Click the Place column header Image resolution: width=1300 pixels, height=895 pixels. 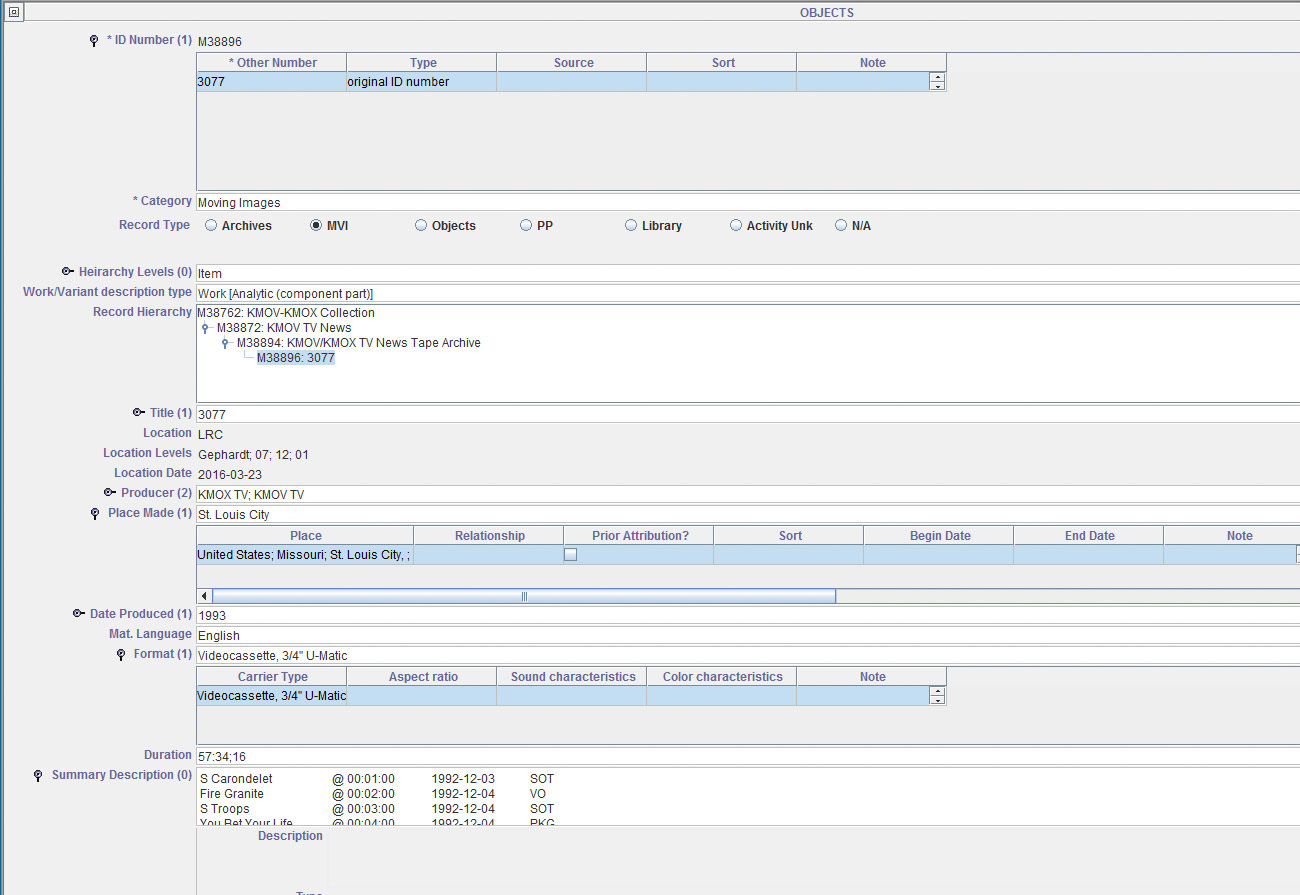click(305, 536)
